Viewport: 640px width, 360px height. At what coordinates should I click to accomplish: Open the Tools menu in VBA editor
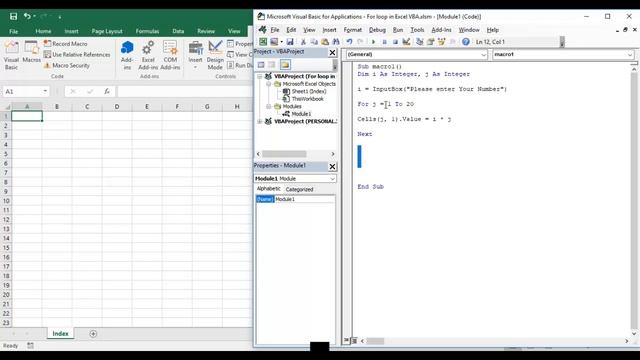(417, 30)
